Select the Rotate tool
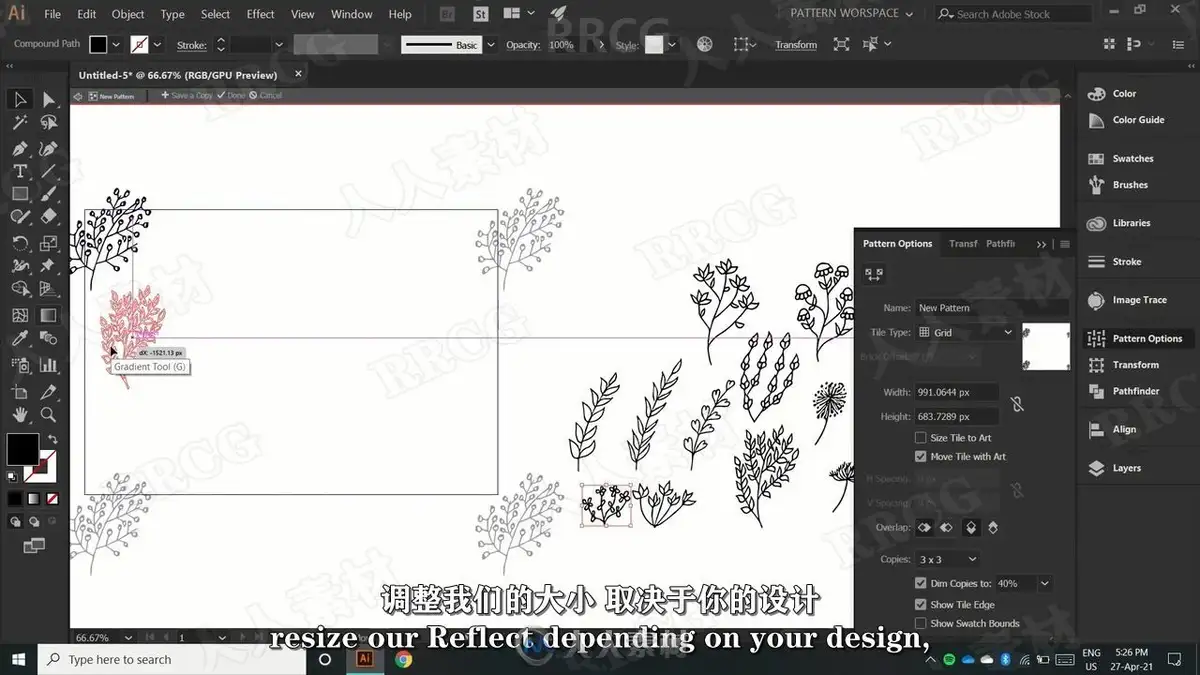The width and height of the screenshot is (1200, 675). point(19,243)
